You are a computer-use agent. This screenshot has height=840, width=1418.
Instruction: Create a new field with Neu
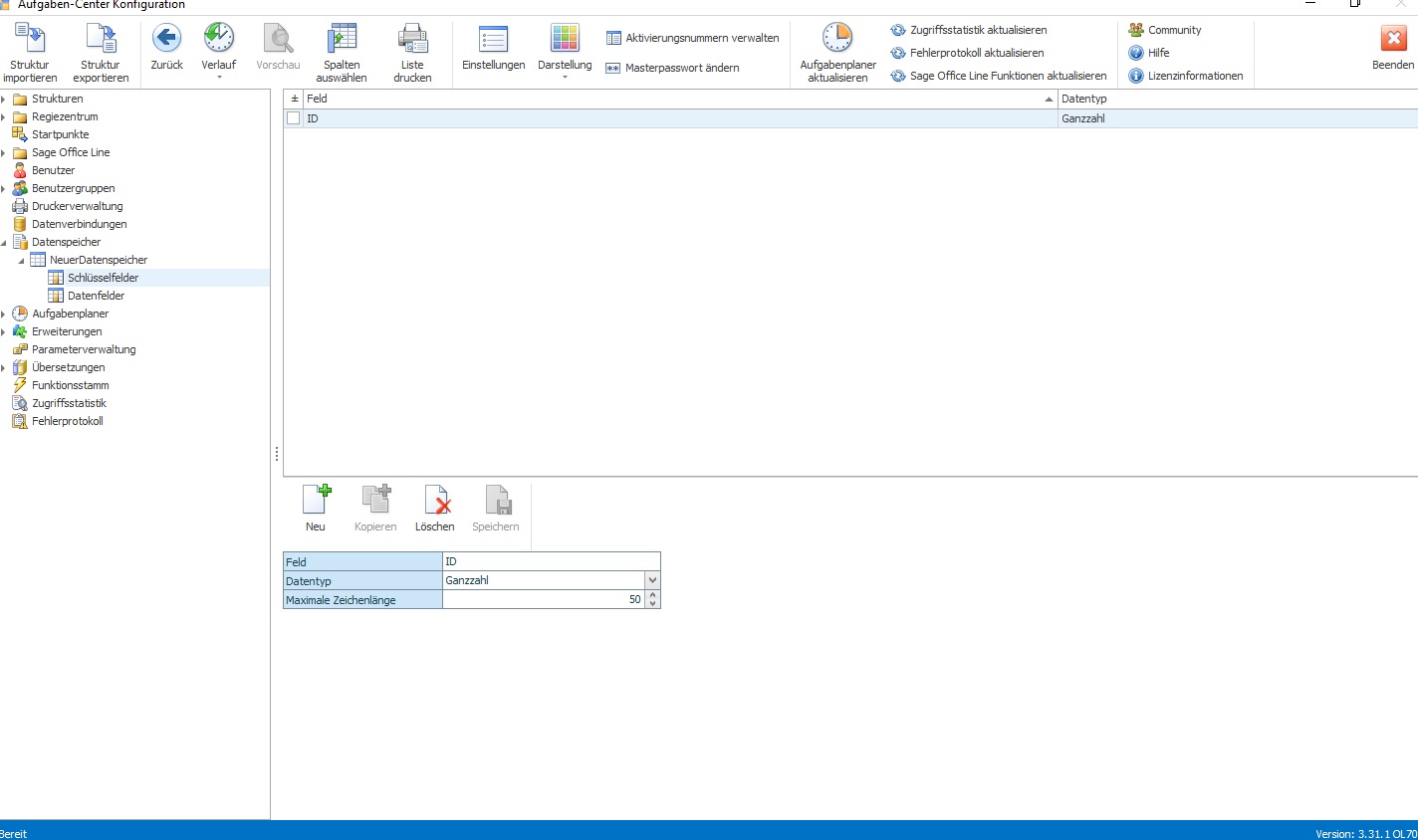click(316, 508)
